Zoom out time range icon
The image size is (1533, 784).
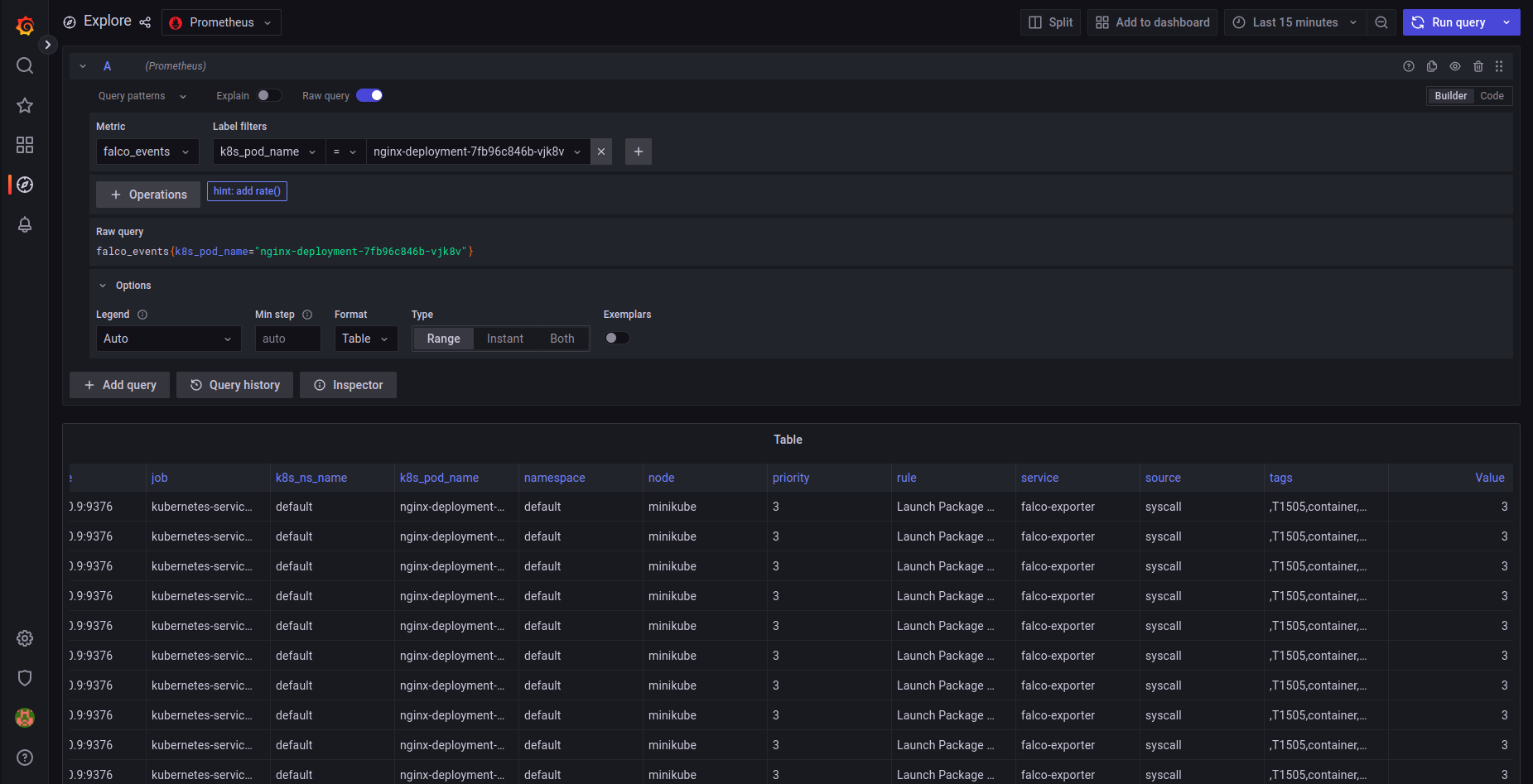[1381, 22]
